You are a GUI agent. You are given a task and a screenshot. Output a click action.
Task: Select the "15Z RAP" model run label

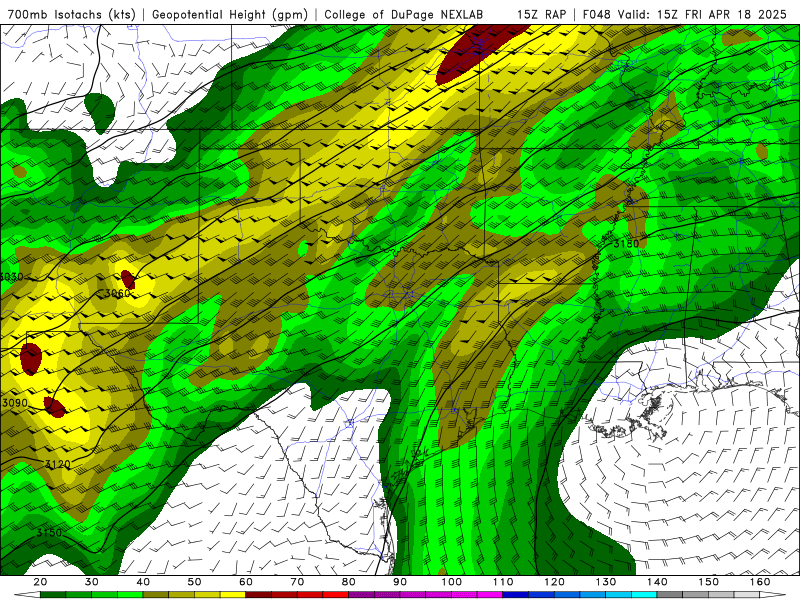(x=541, y=14)
